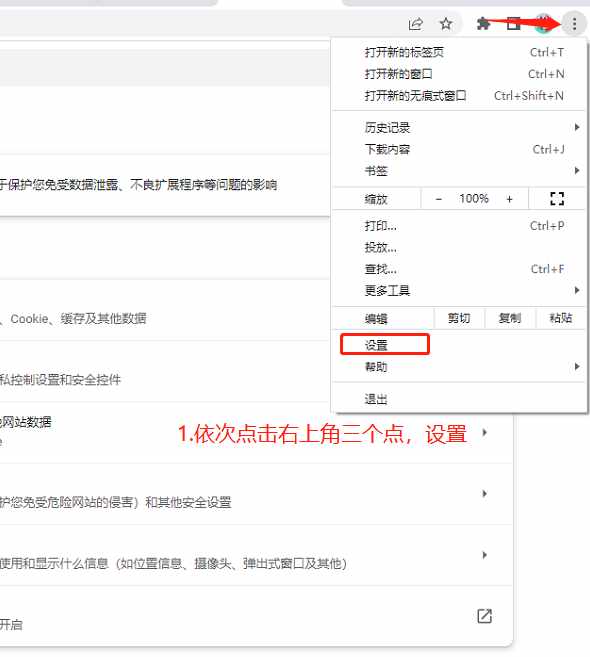
Task: Click 打印... menu entry
Action: click(460, 226)
